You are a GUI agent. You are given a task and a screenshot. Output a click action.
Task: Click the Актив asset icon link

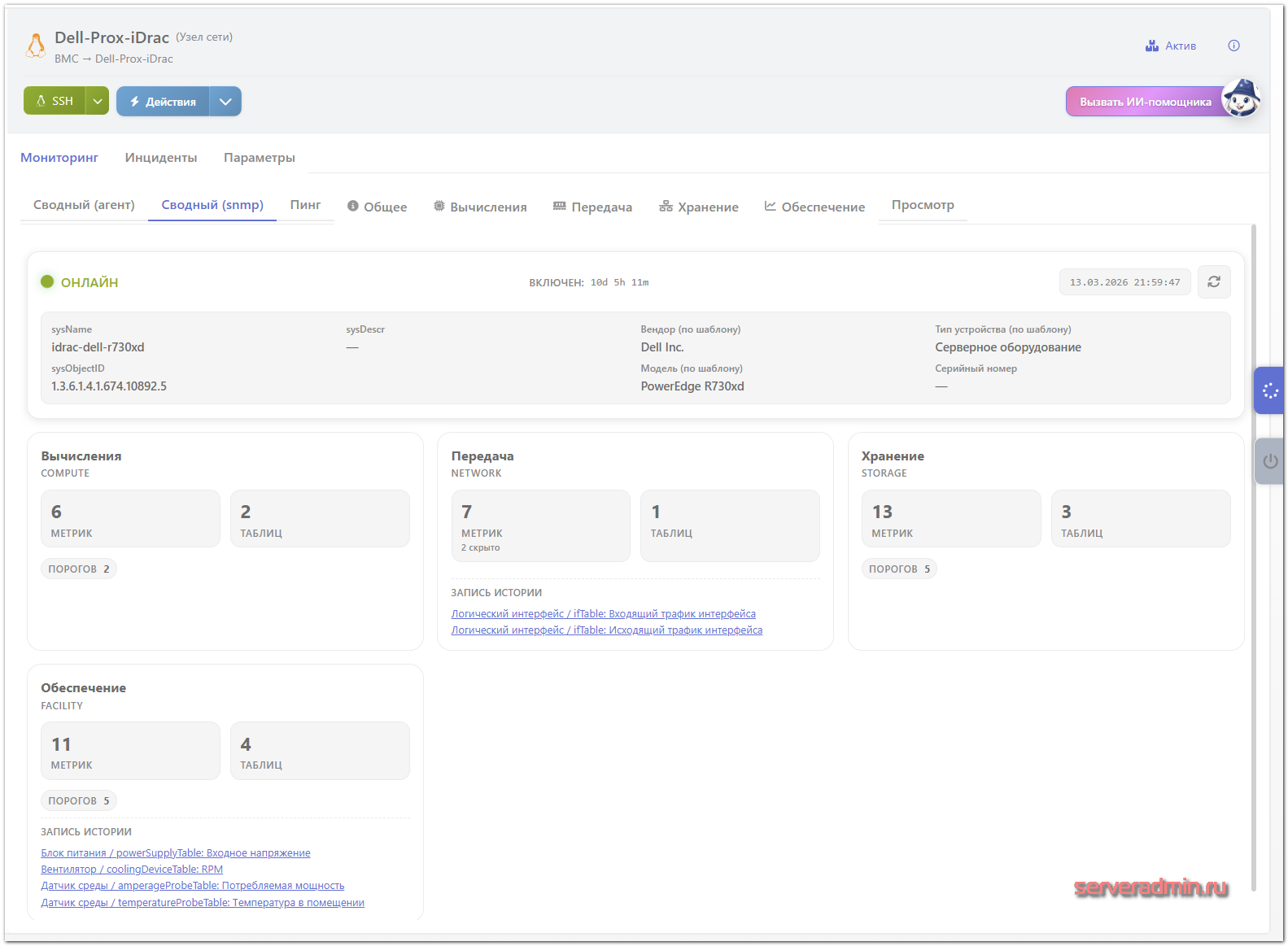tap(1170, 46)
